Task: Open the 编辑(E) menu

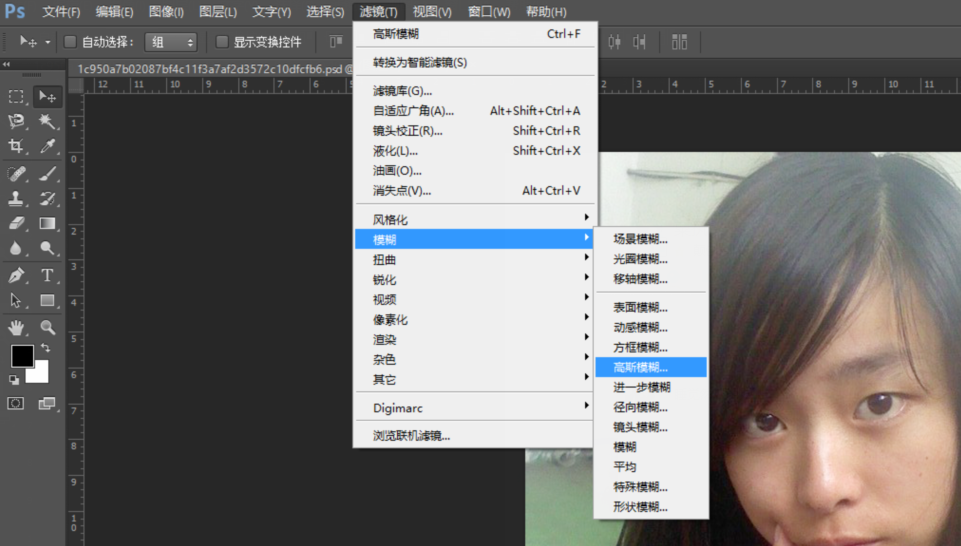Action: tap(114, 12)
